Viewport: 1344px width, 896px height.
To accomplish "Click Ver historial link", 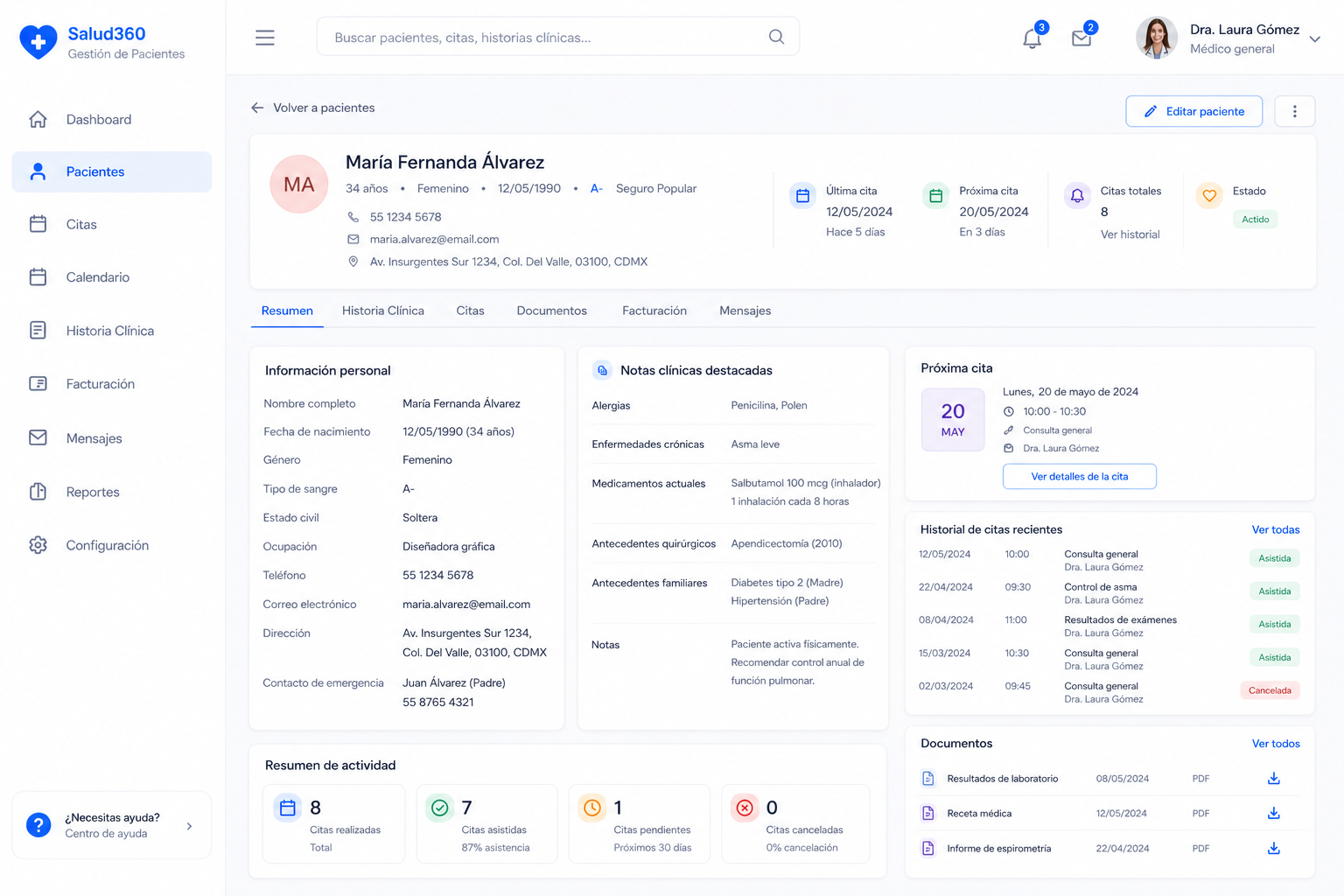I will click(x=1130, y=234).
